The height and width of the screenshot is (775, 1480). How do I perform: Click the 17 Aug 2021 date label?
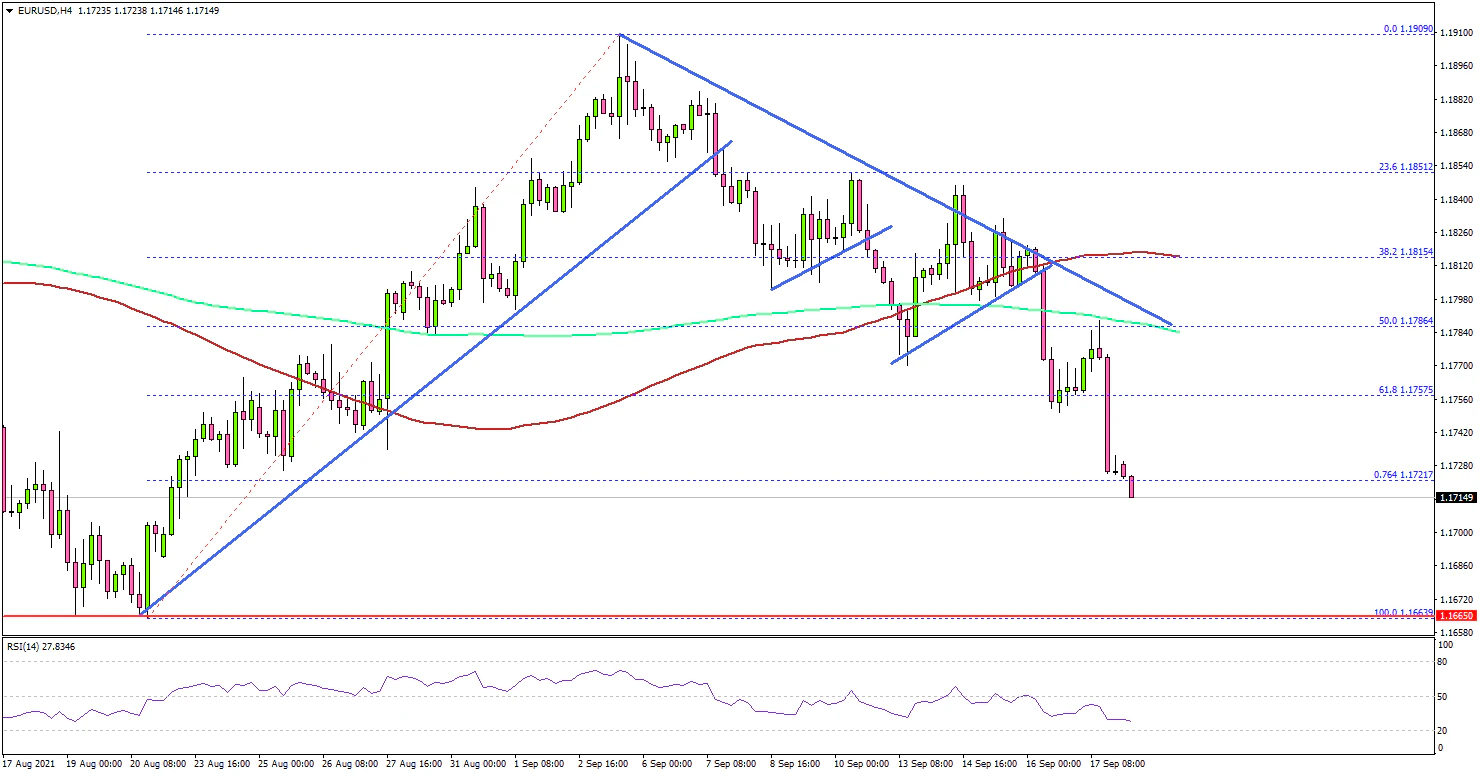pos(31,763)
